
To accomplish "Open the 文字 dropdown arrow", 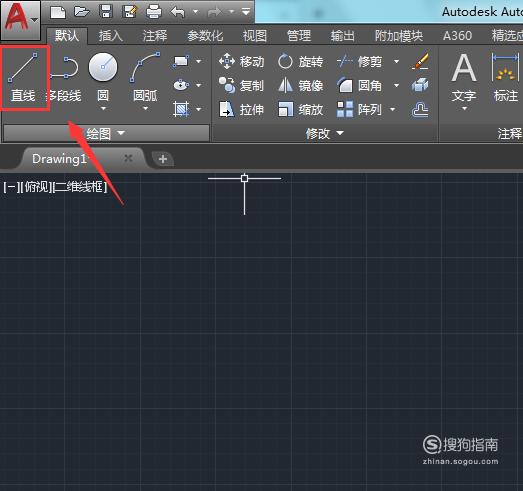I will (x=464, y=108).
